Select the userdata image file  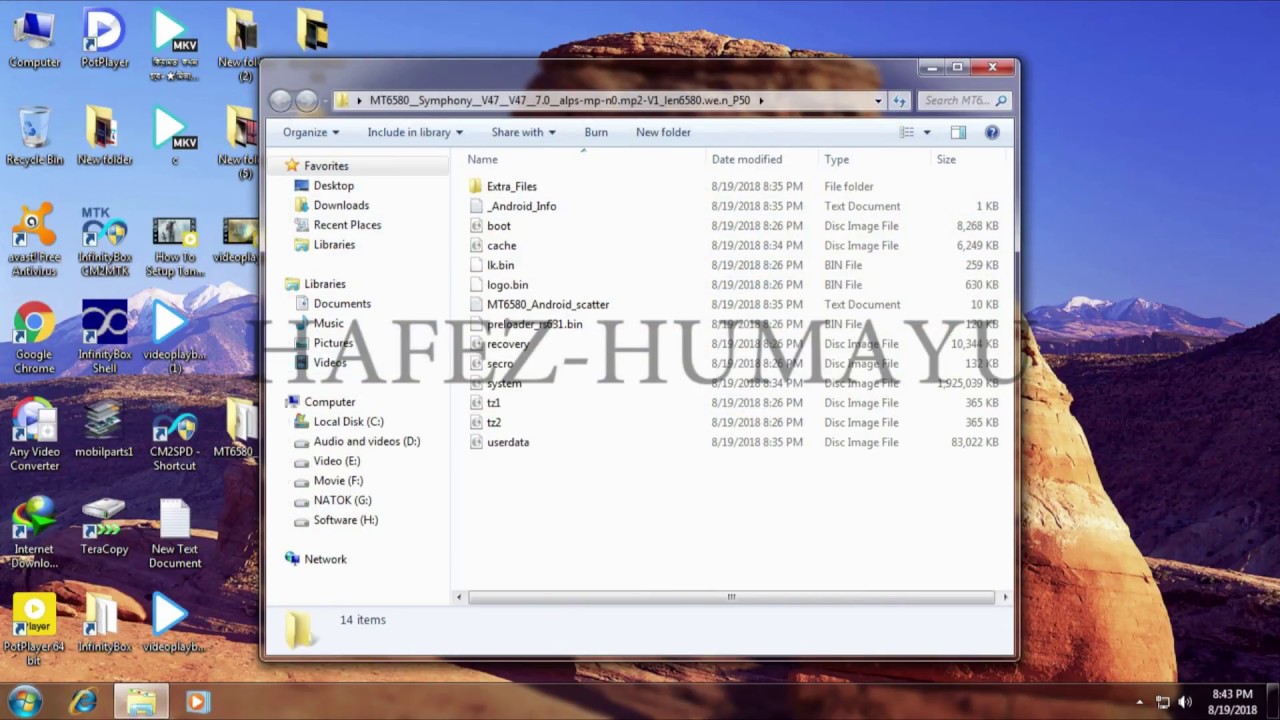coord(508,442)
